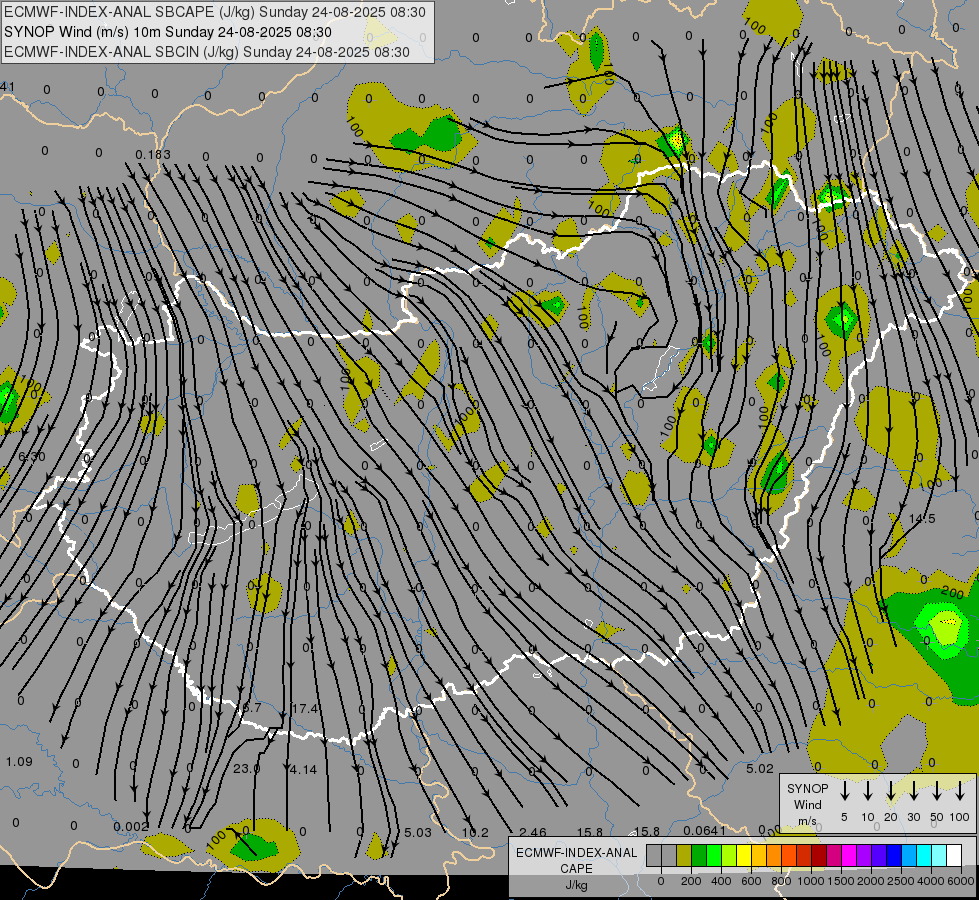The image size is (979, 900).
Task: Click the map value 10.2
Action: (475, 833)
